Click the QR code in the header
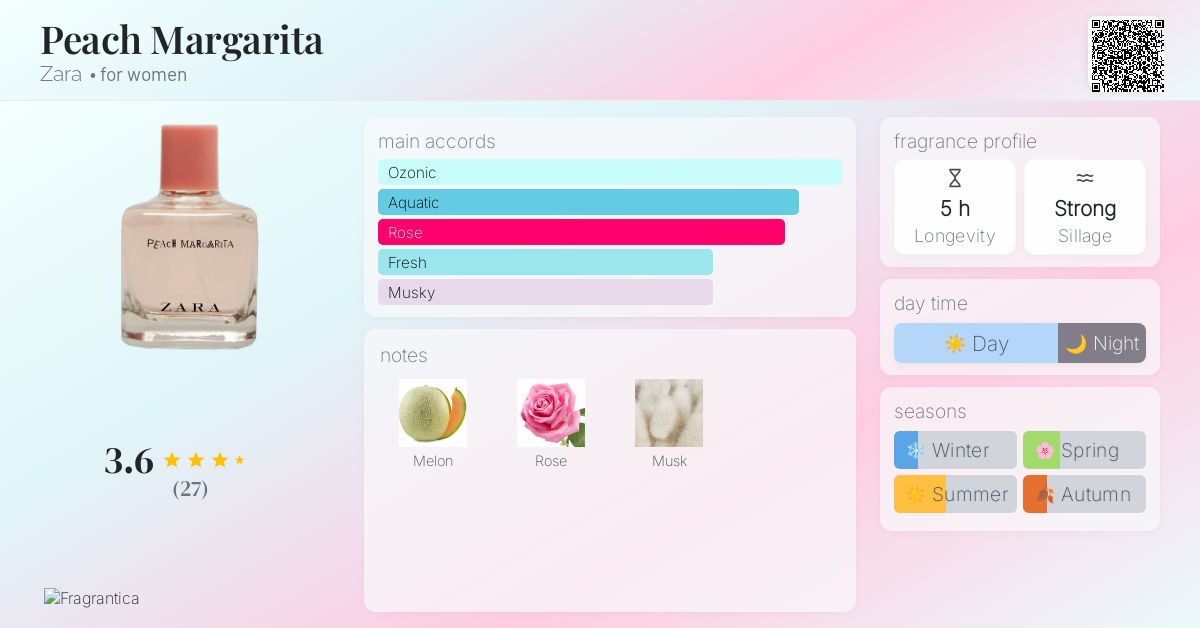Image resolution: width=1200 pixels, height=628 pixels. click(x=1127, y=56)
